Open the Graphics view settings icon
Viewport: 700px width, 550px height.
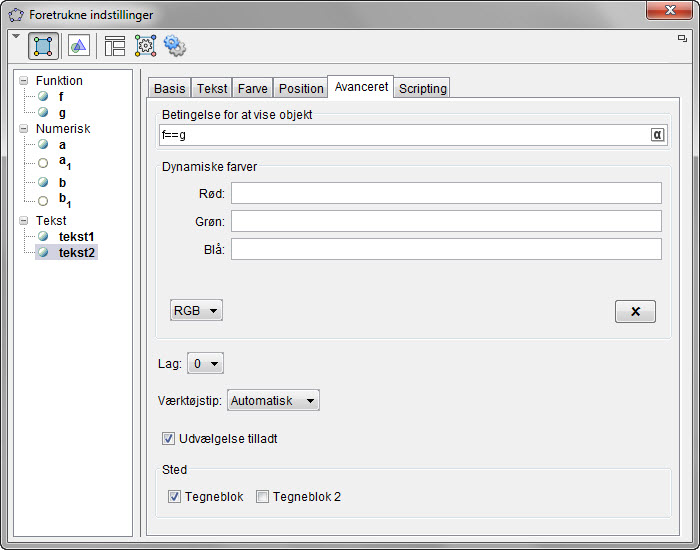click(79, 46)
